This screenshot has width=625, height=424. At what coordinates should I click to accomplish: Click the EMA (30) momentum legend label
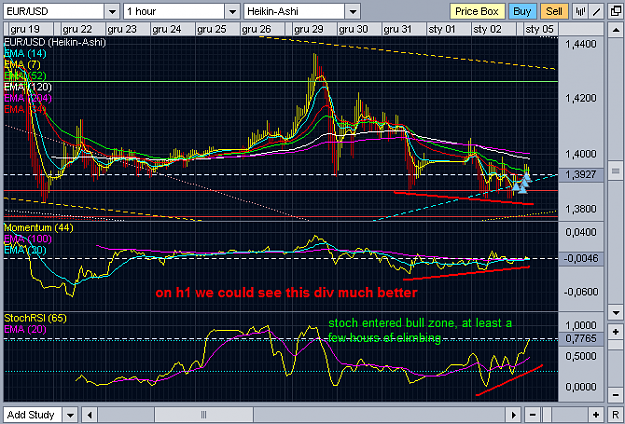click(x=25, y=250)
